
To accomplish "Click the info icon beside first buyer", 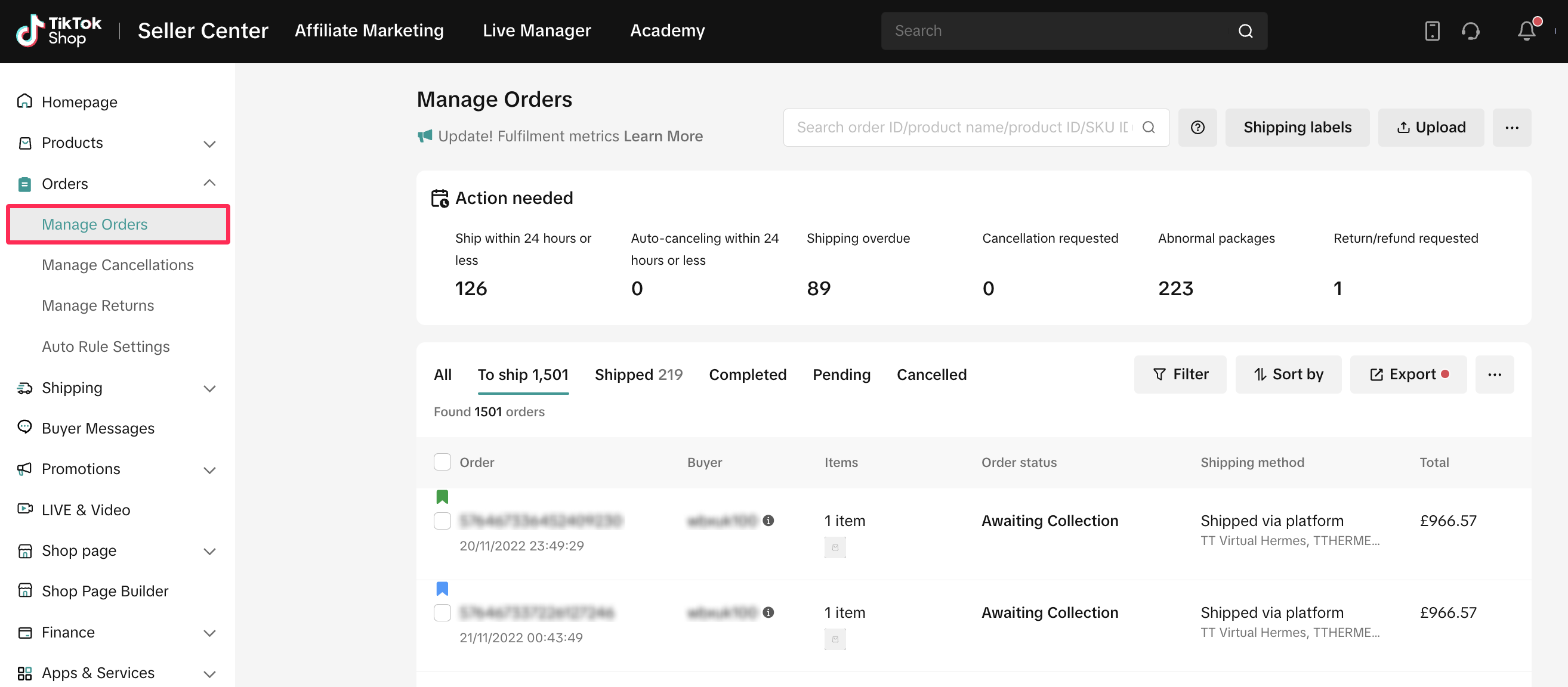I will [768, 520].
